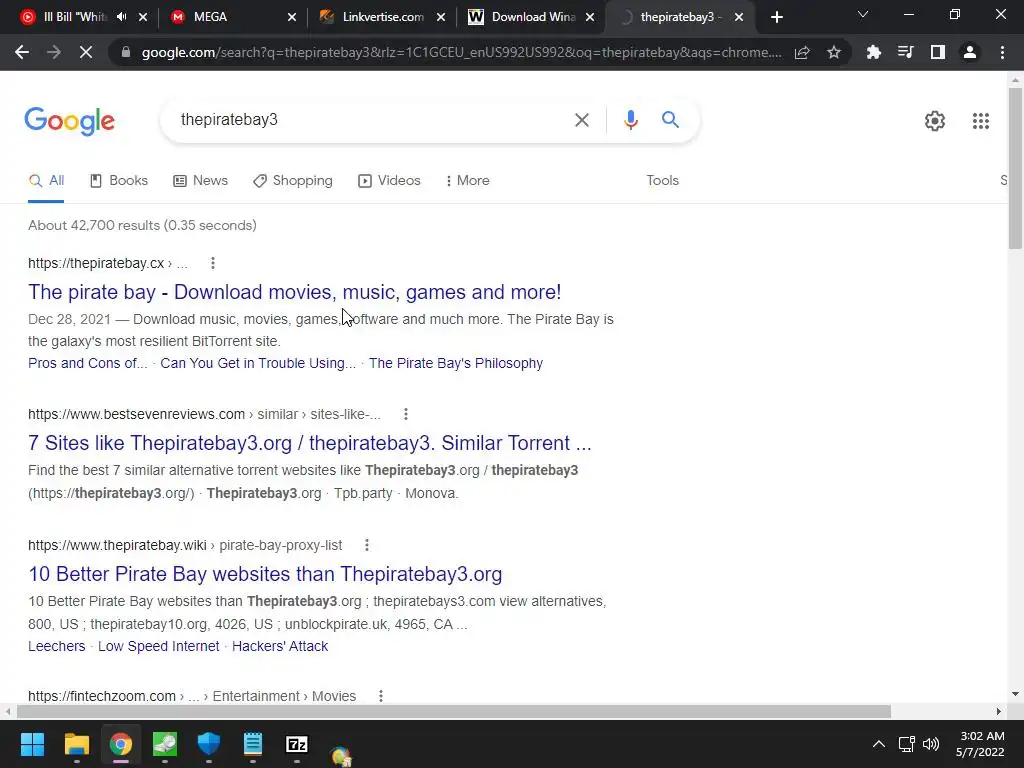
Task: Open the Extensions puzzle icon
Action: pyautogui.click(x=873, y=52)
